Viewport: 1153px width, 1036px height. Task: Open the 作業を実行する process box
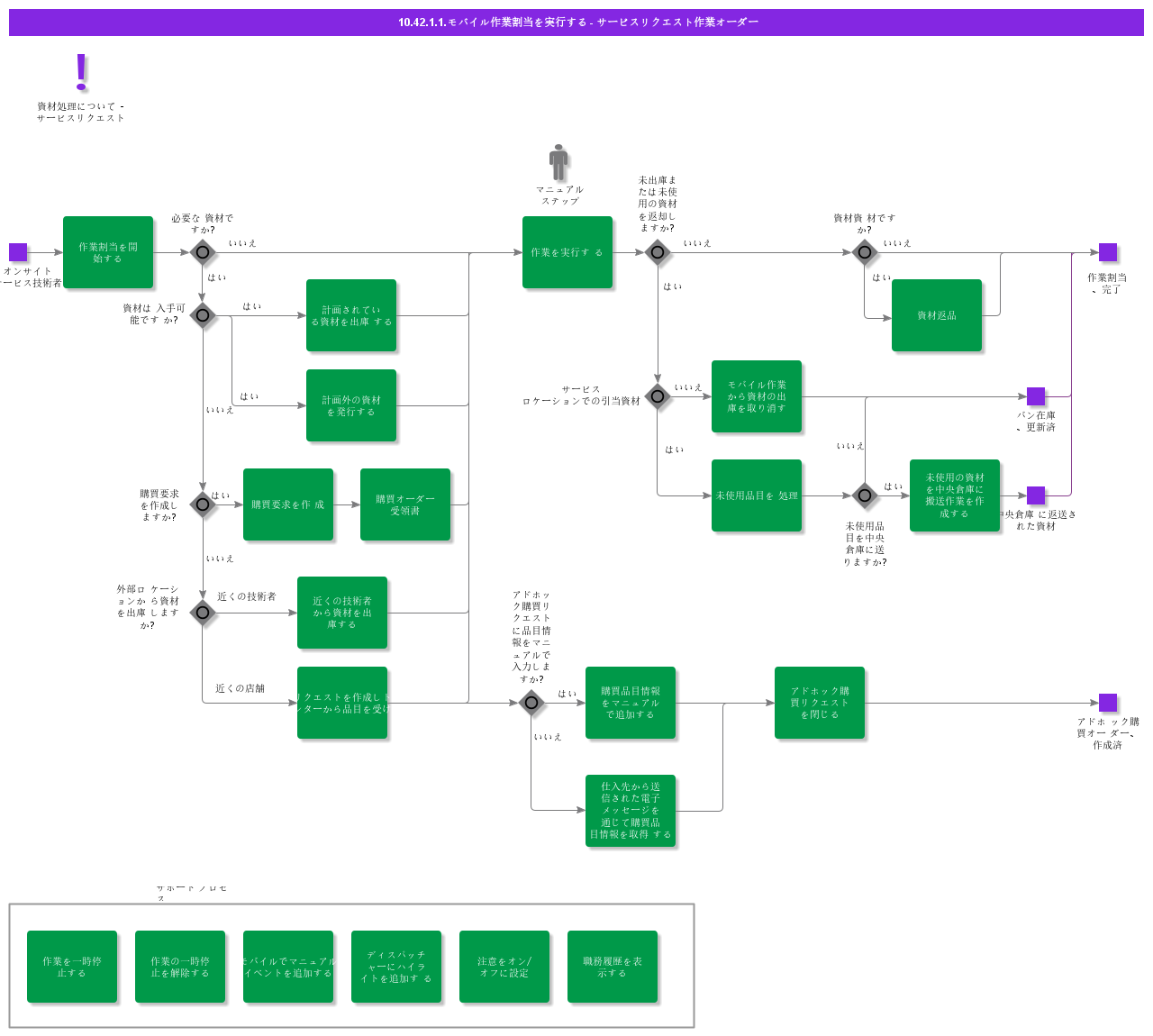567,252
